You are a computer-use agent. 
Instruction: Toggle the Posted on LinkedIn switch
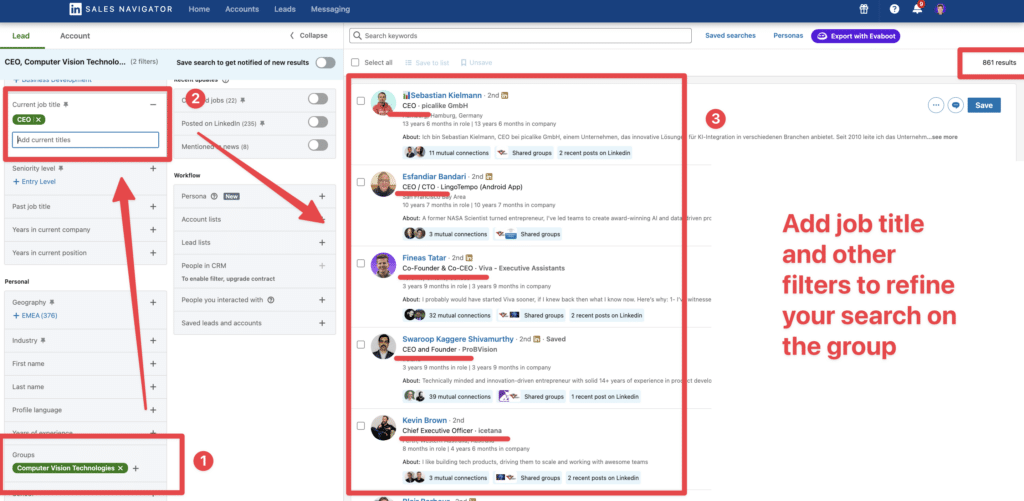coord(318,121)
